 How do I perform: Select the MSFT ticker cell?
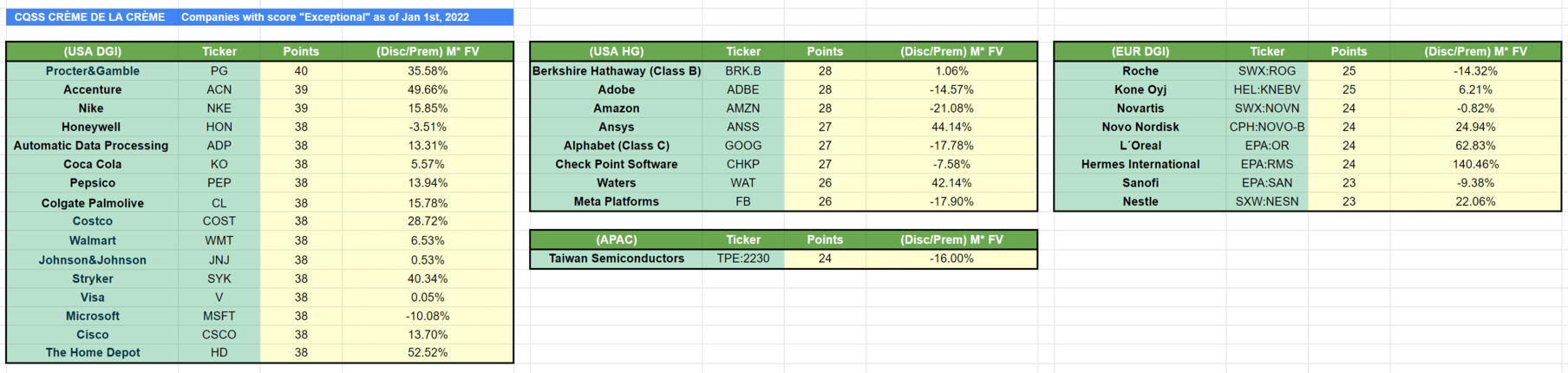click(219, 316)
